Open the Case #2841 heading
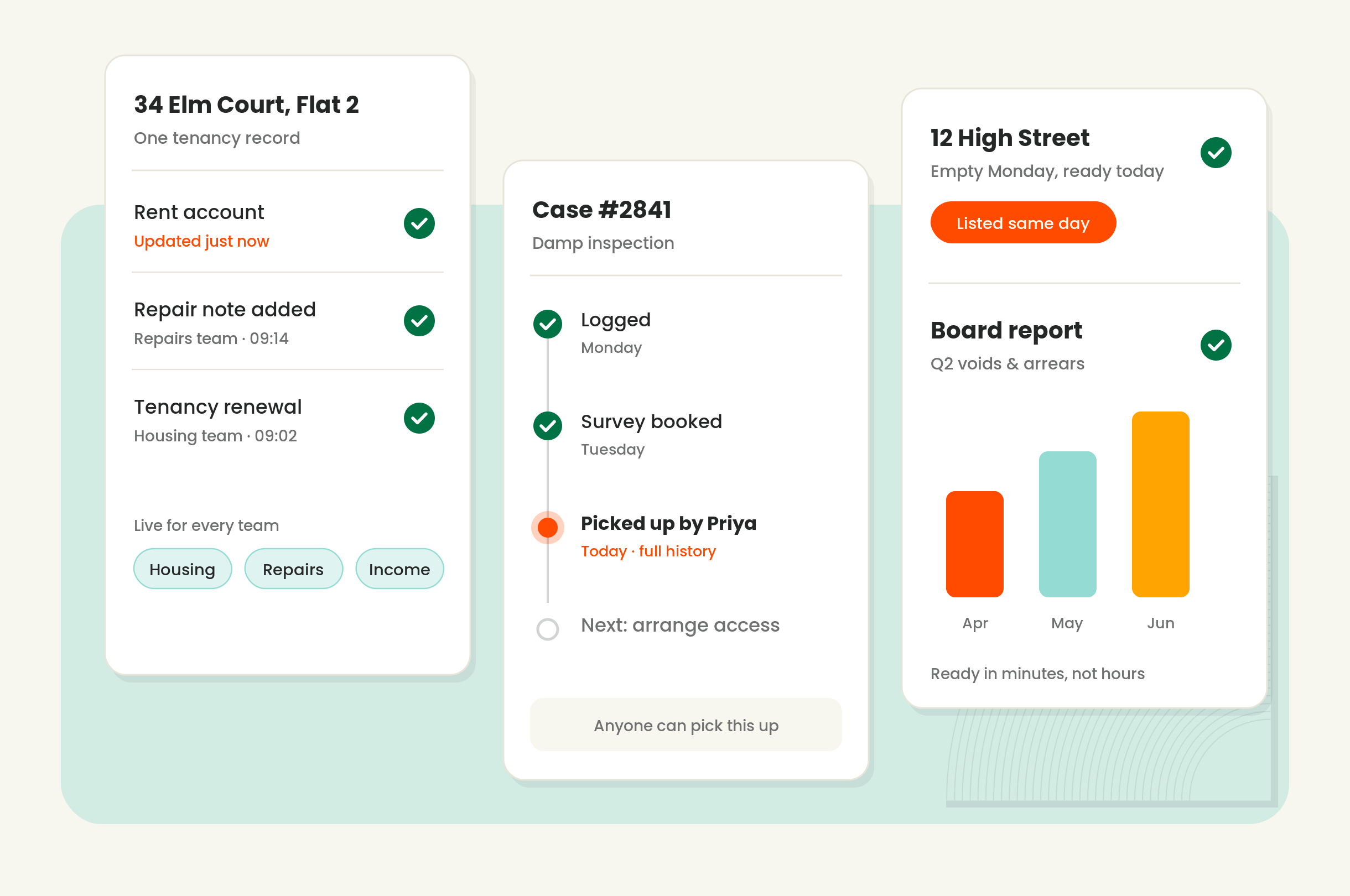The height and width of the screenshot is (896, 1350). coord(602,210)
